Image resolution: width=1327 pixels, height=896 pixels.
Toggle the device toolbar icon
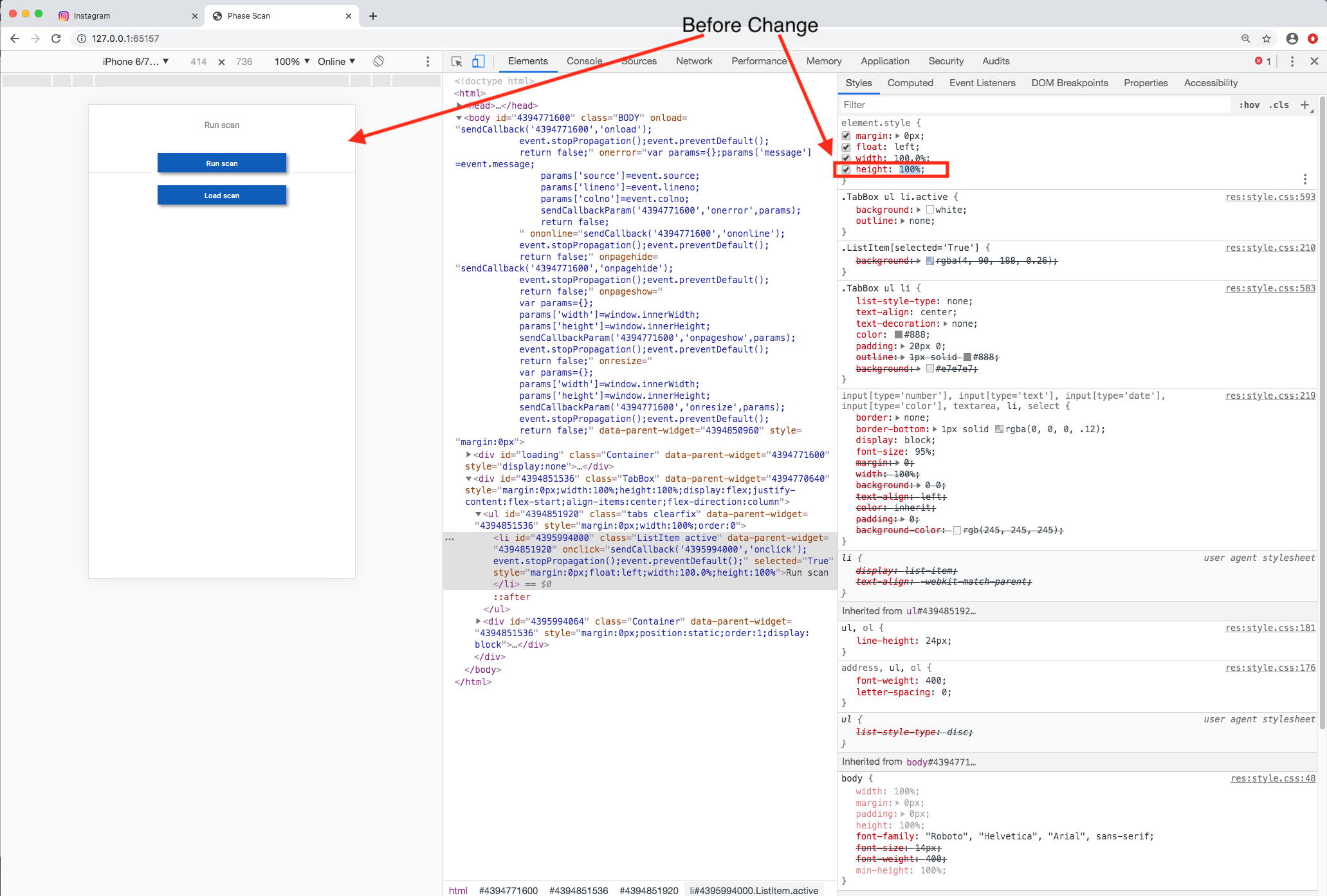[x=477, y=61]
